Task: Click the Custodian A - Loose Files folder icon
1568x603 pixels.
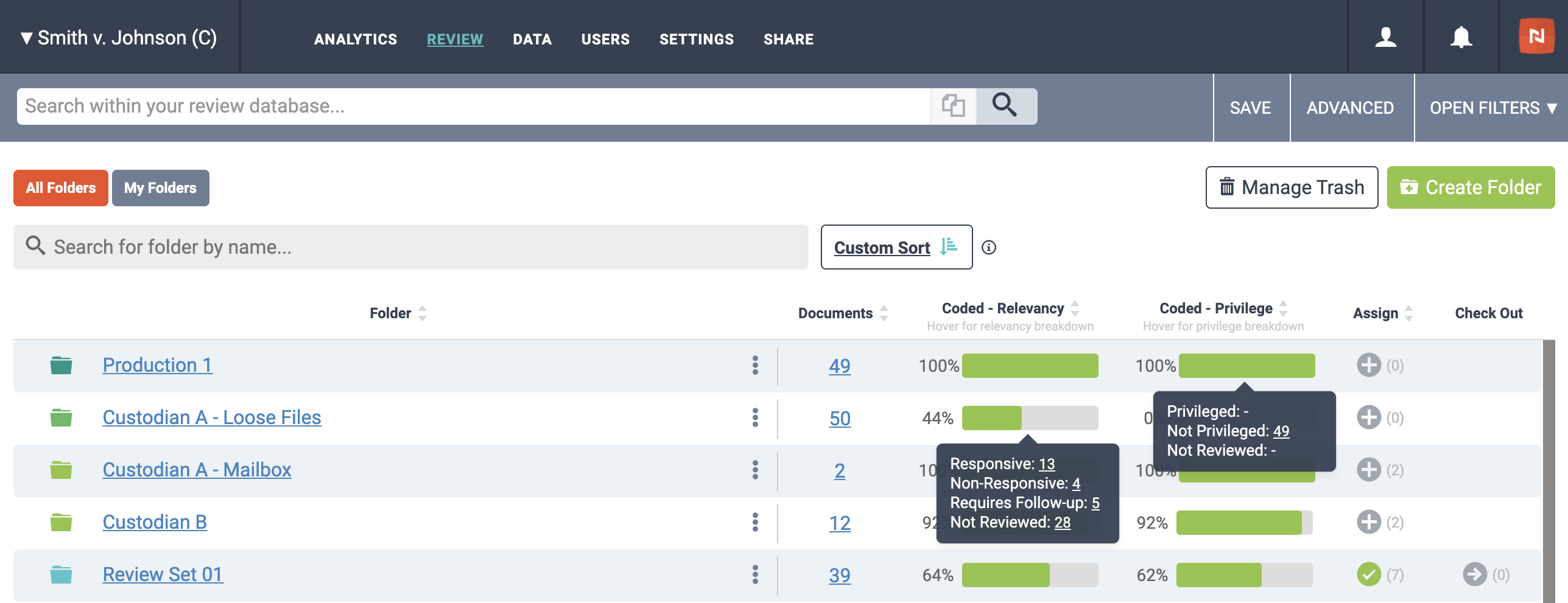Action: click(x=61, y=417)
